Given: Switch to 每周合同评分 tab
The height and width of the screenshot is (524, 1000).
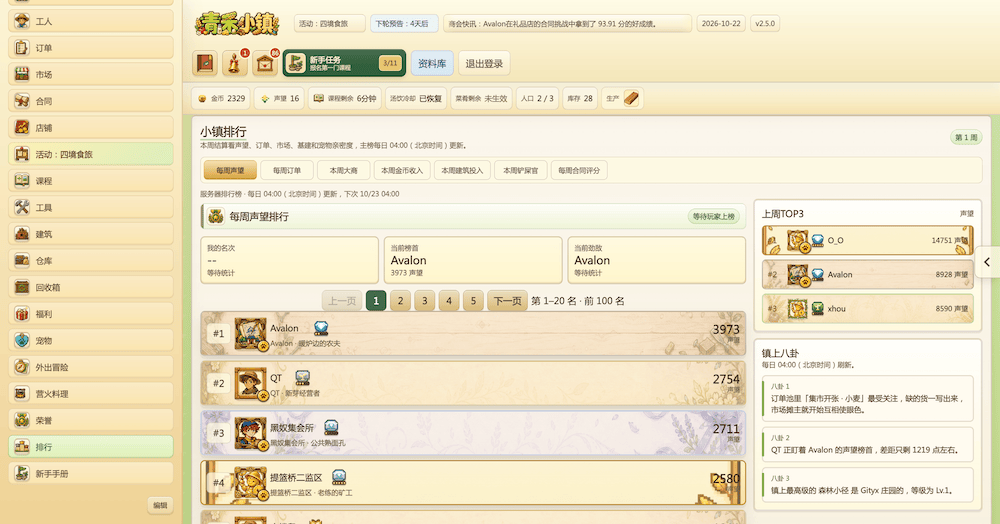Looking at the screenshot, I should pos(579,170).
